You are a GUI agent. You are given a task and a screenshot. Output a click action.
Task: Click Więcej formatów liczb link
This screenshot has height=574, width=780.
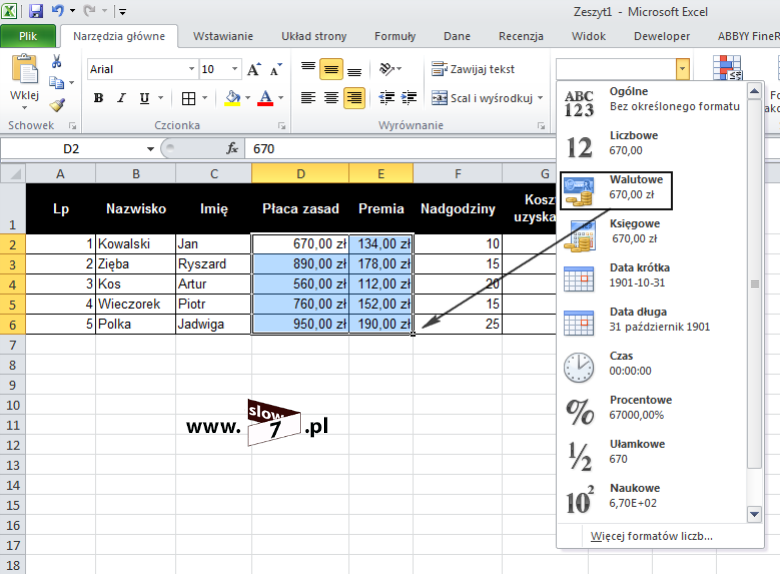tap(651, 536)
